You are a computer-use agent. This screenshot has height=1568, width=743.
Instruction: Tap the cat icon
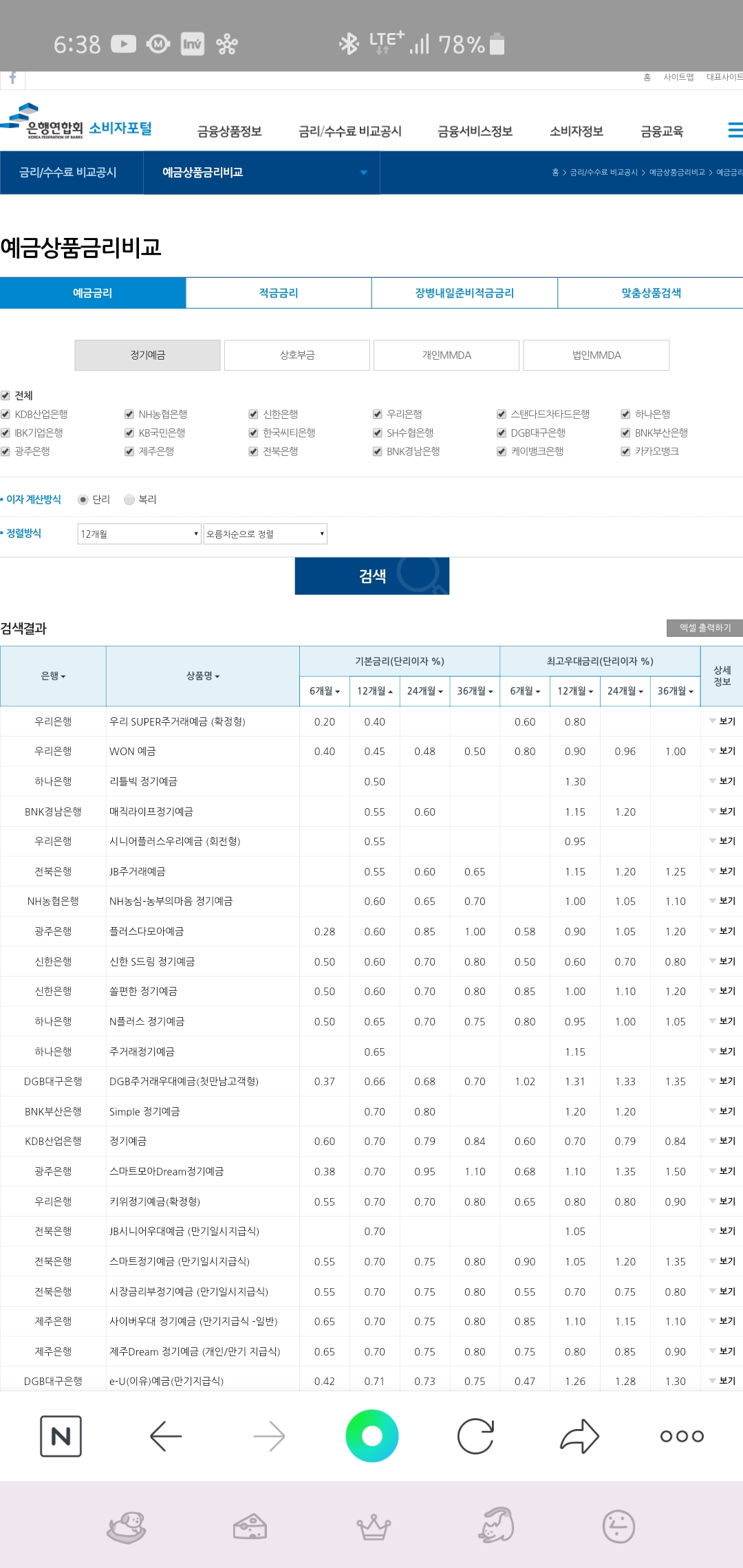(x=497, y=1525)
